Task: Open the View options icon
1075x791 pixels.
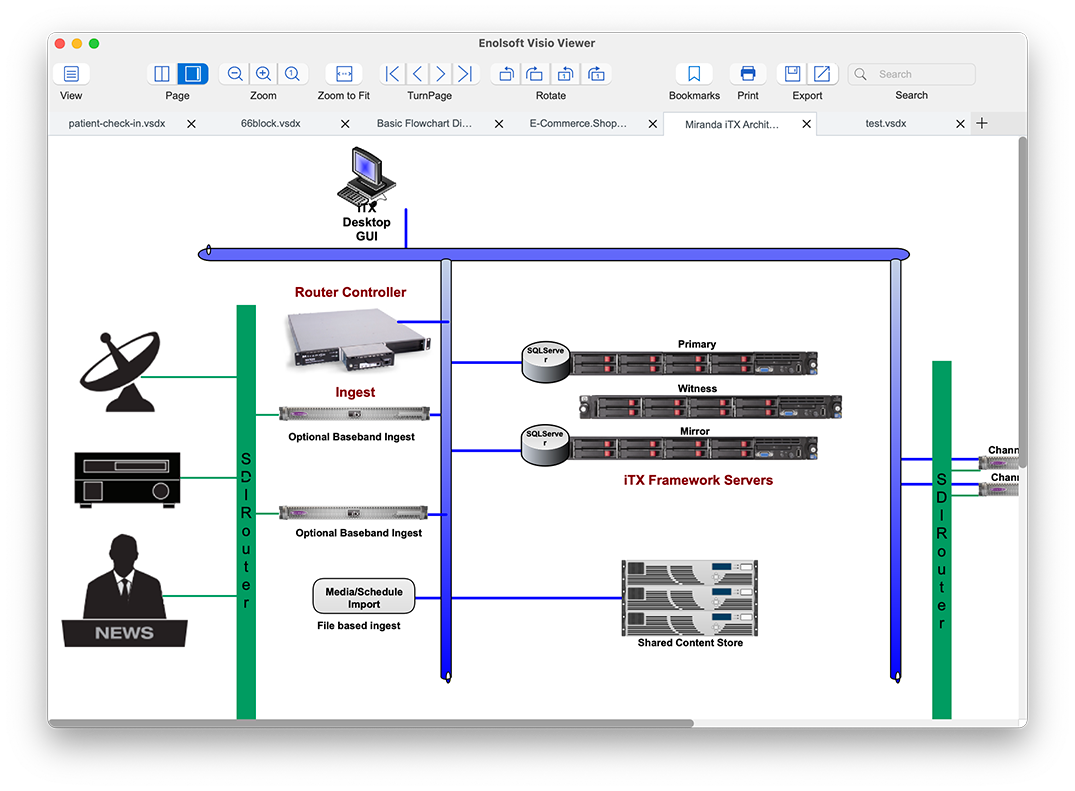Action: pyautogui.click(x=71, y=74)
